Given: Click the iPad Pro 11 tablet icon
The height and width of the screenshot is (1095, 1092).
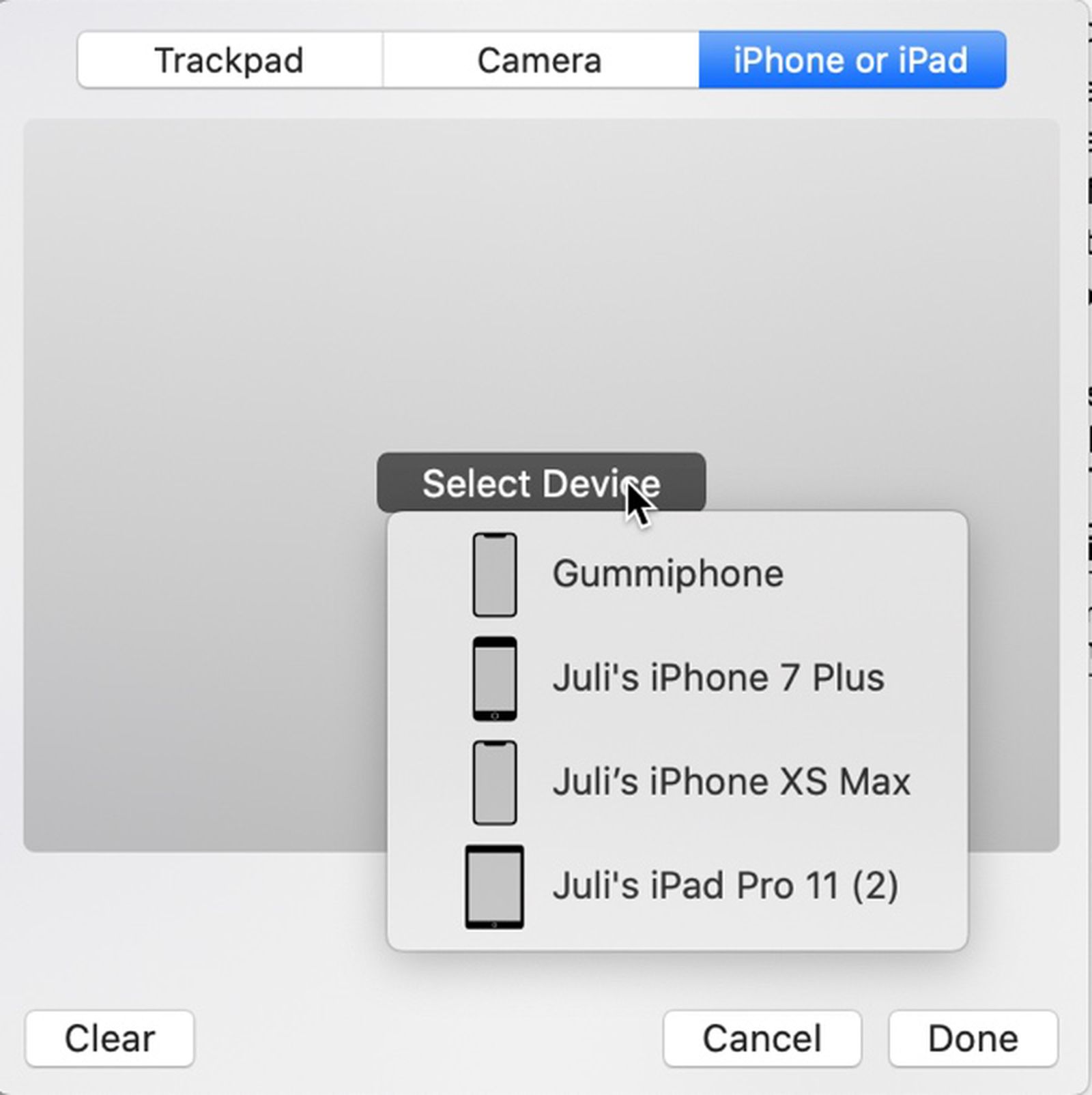Looking at the screenshot, I should (494, 886).
